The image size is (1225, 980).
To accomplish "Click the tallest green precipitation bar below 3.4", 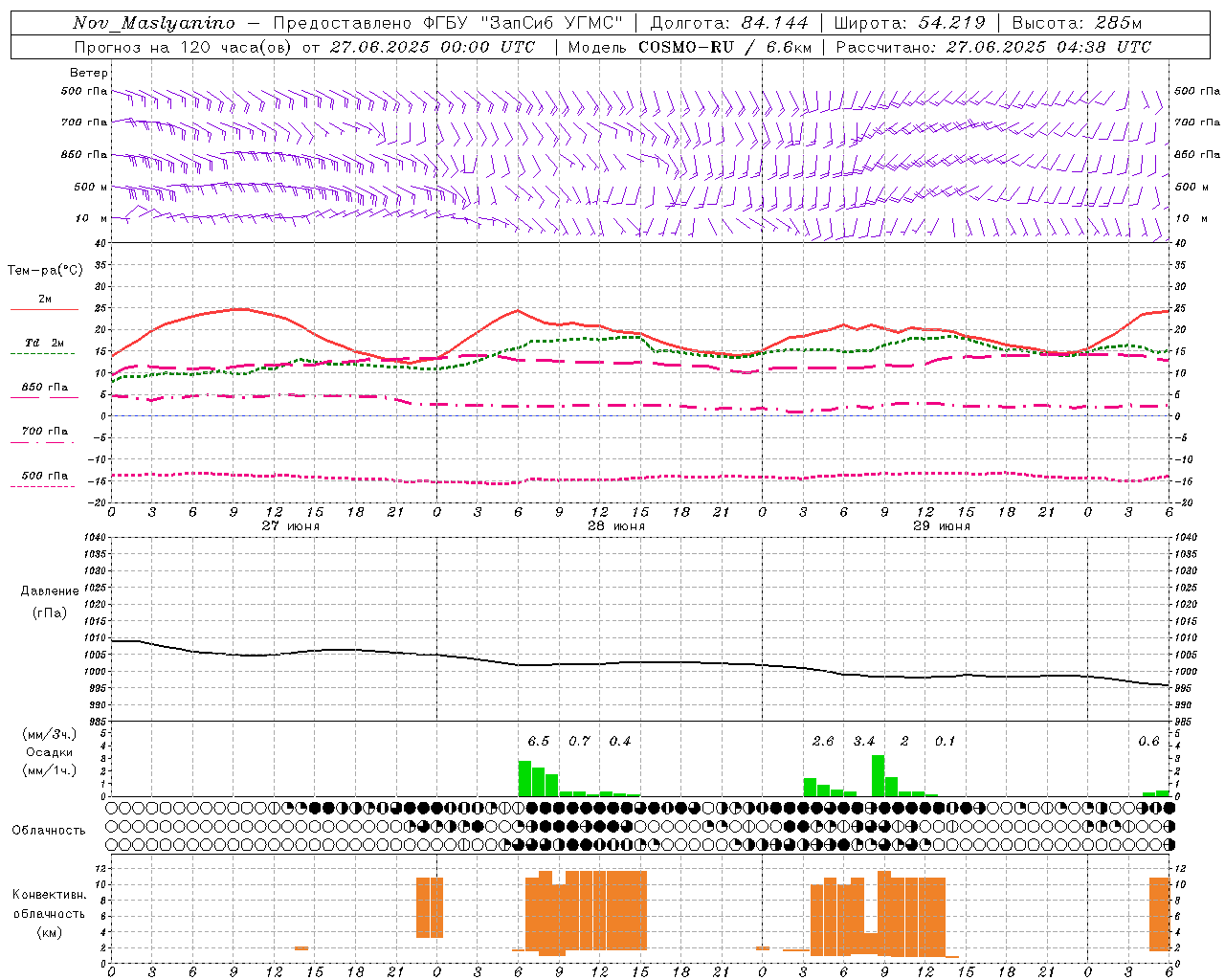I will pos(878,776).
